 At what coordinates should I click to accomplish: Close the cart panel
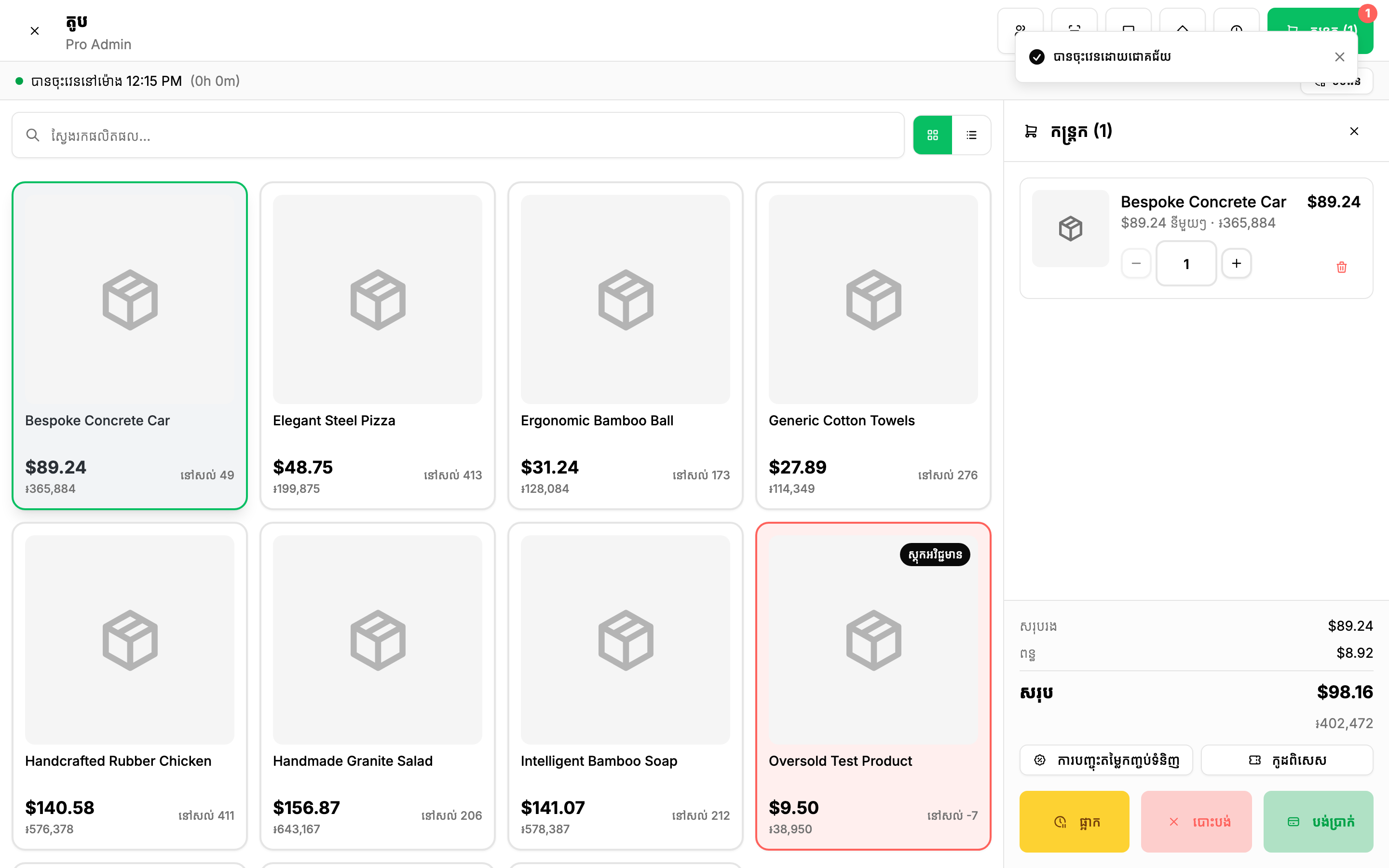(x=1354, y=132)
